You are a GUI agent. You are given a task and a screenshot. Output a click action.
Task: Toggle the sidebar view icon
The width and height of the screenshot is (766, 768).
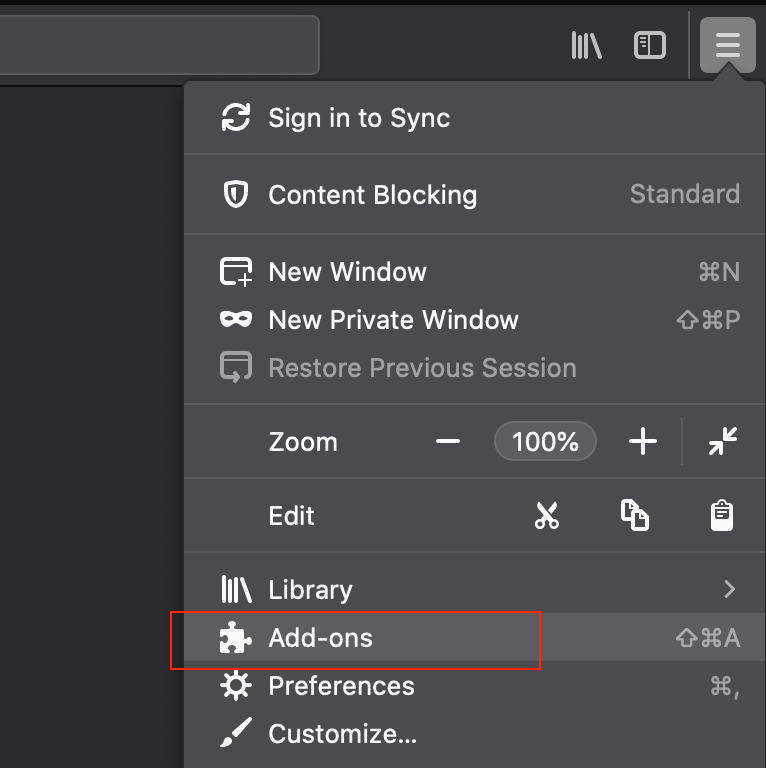coord(650,45)
